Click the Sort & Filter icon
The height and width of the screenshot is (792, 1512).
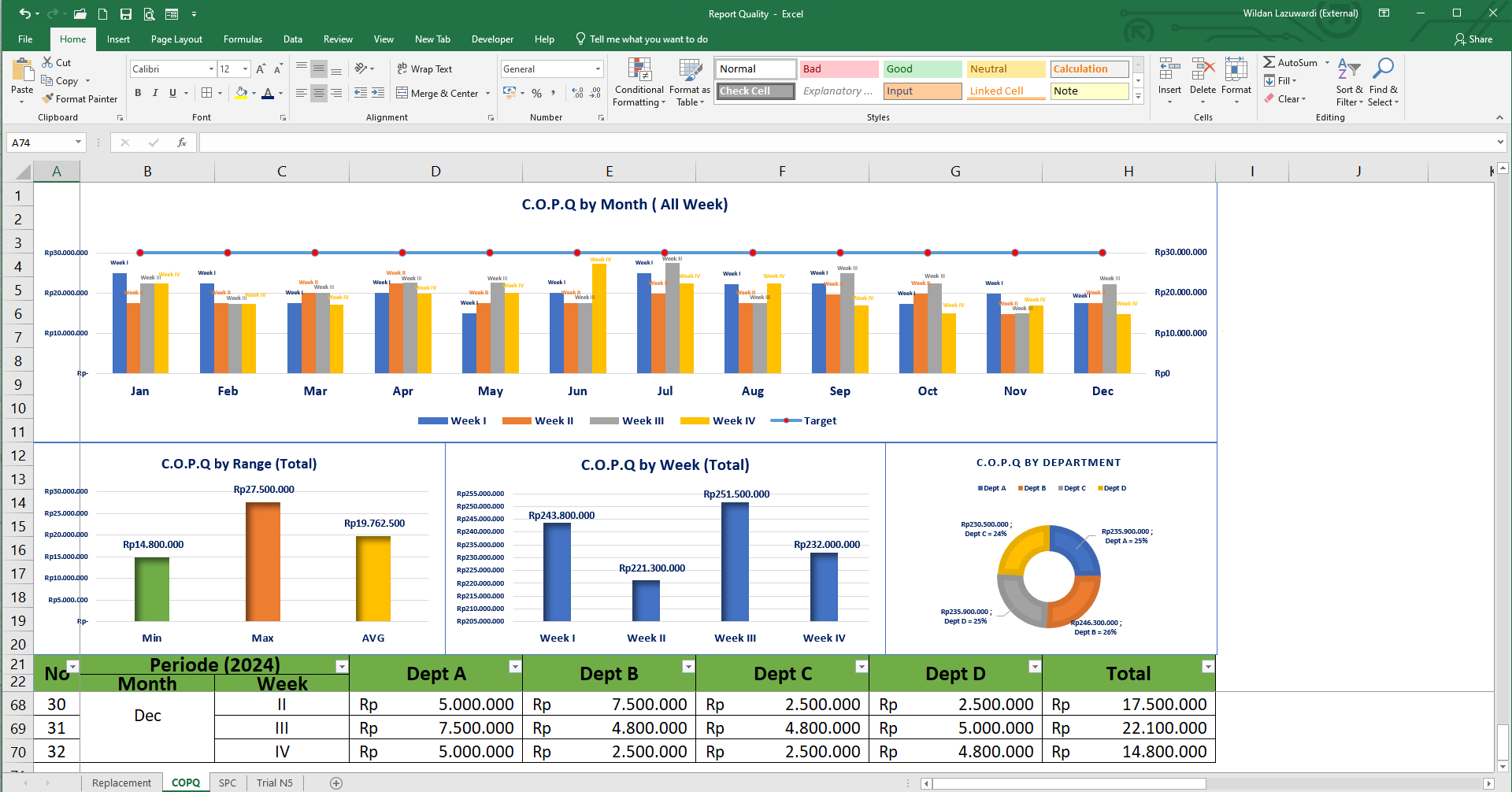1348,69
